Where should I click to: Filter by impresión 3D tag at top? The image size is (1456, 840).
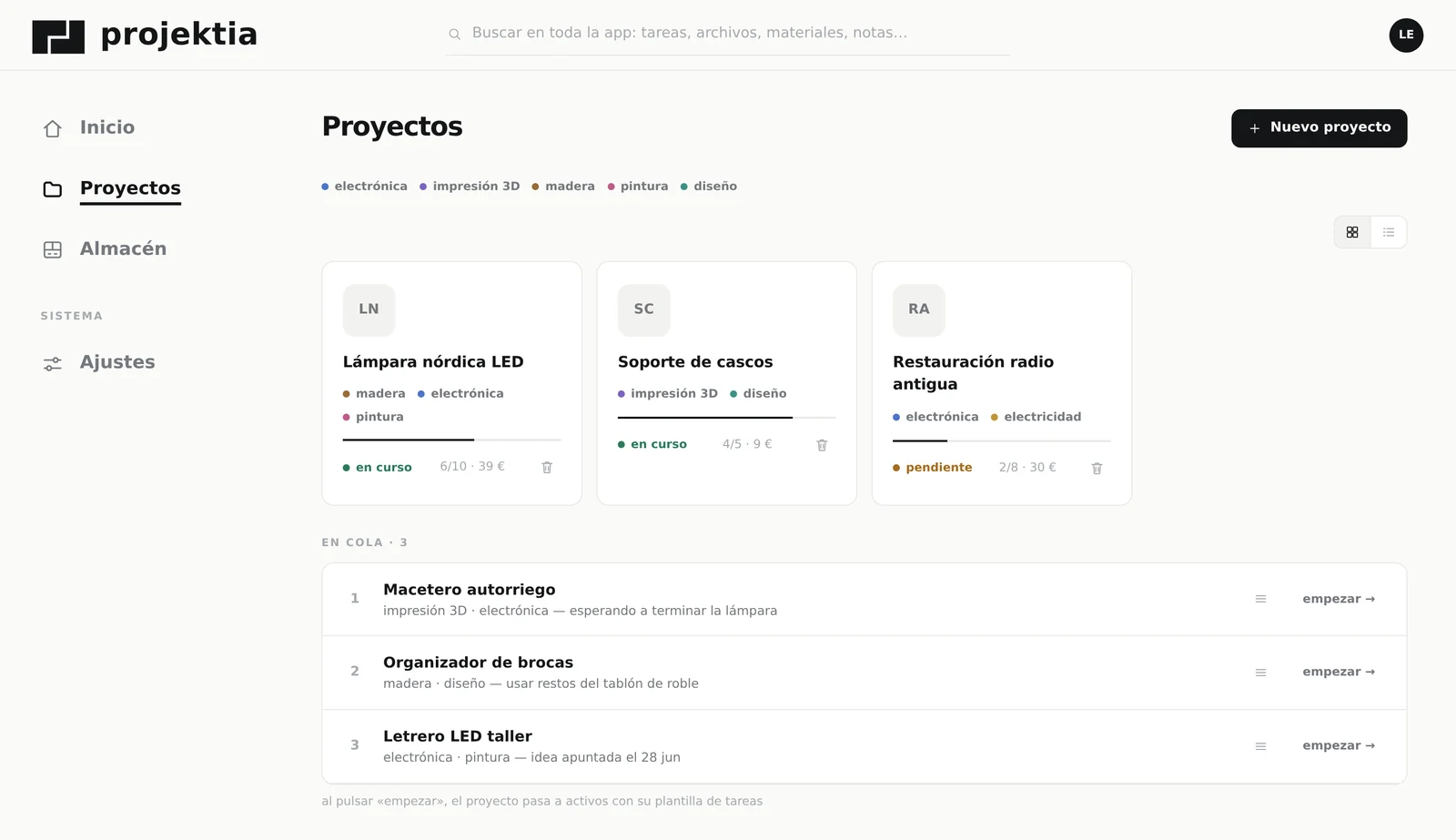pos(470,187)
